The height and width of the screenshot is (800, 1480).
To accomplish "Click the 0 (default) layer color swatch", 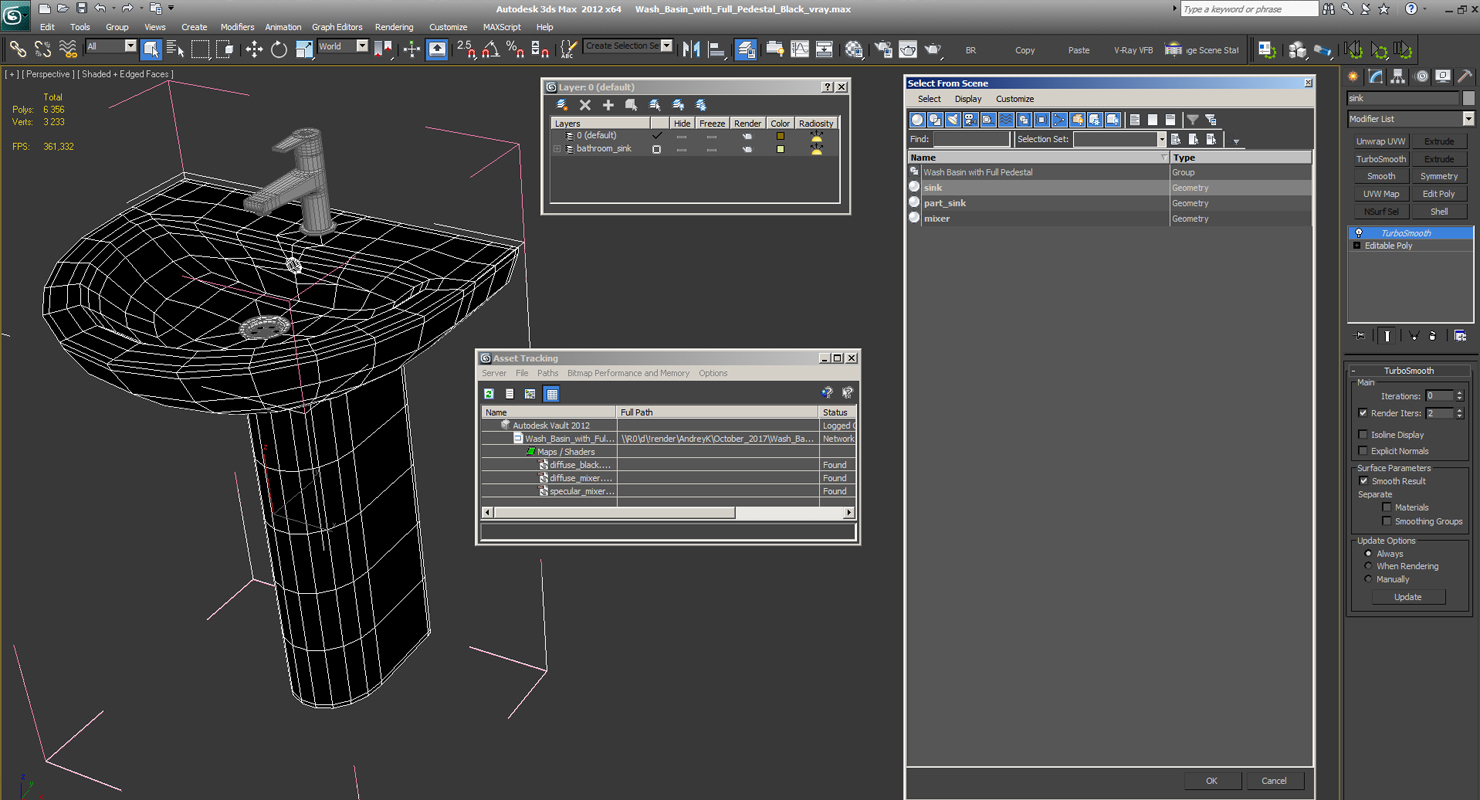I will click(780, 136).
